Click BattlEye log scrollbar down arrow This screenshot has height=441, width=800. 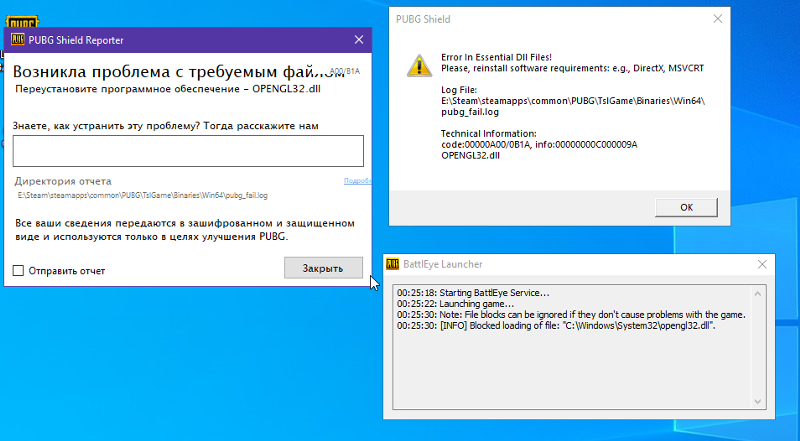tap(758, 402)
